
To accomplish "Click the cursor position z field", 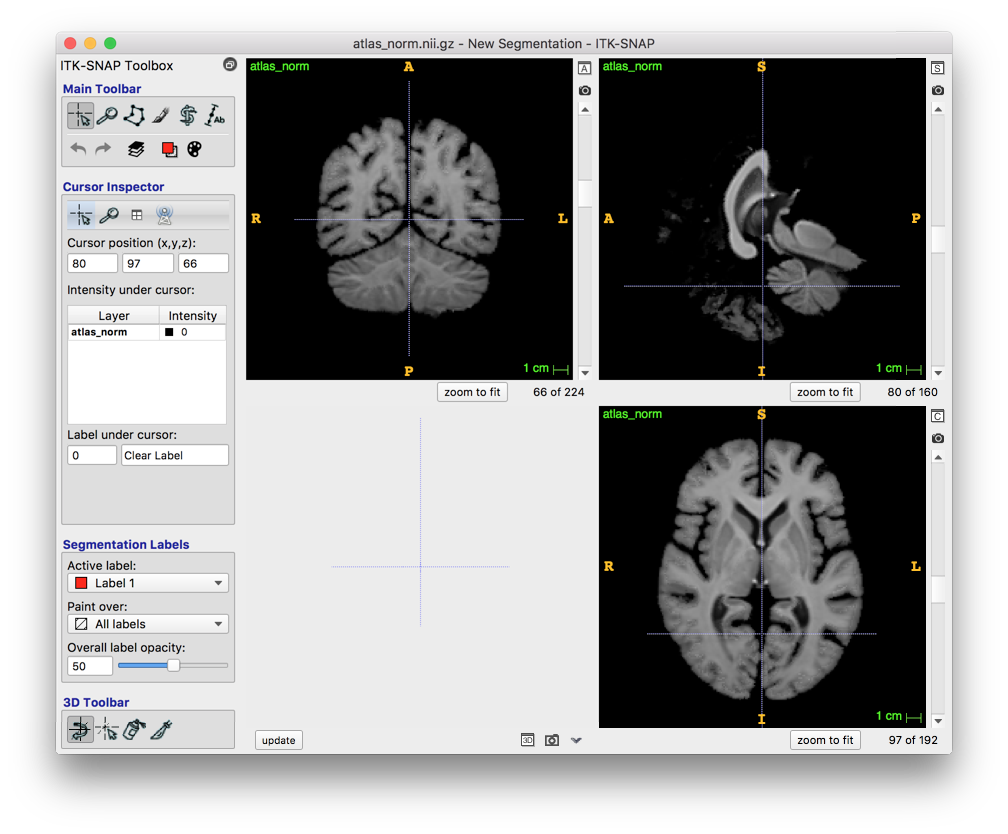I will [203, 264].
